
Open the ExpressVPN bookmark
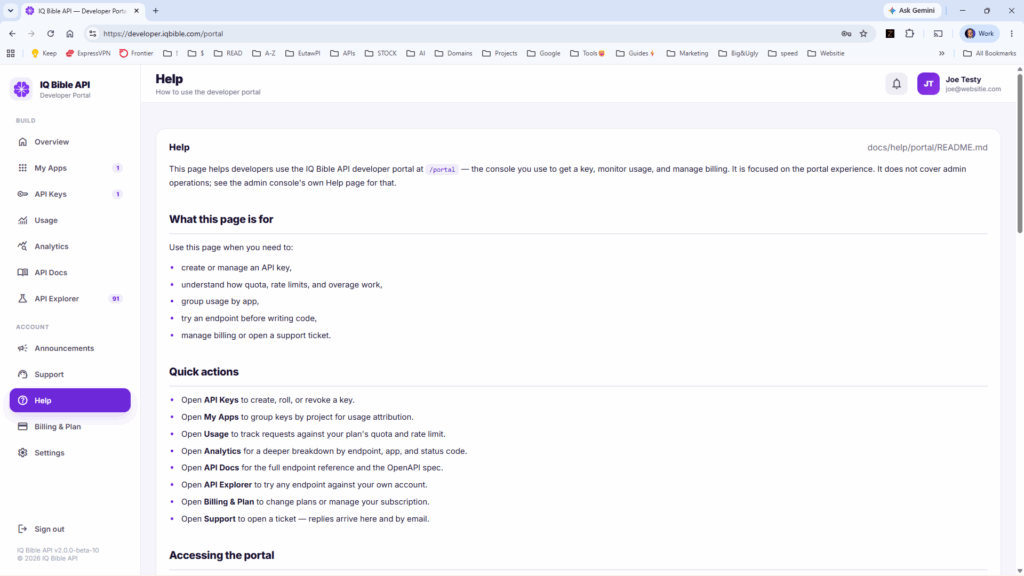pyautogui.click(x=88, y=54)
